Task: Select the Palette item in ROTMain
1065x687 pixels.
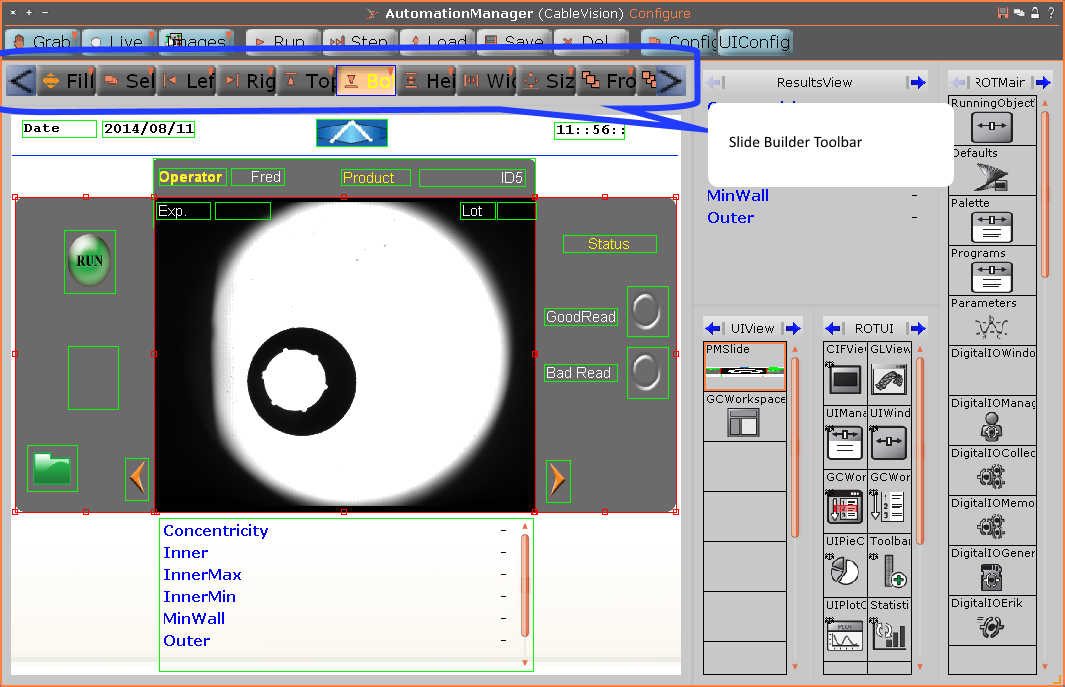Action: (x=992, y=221)
